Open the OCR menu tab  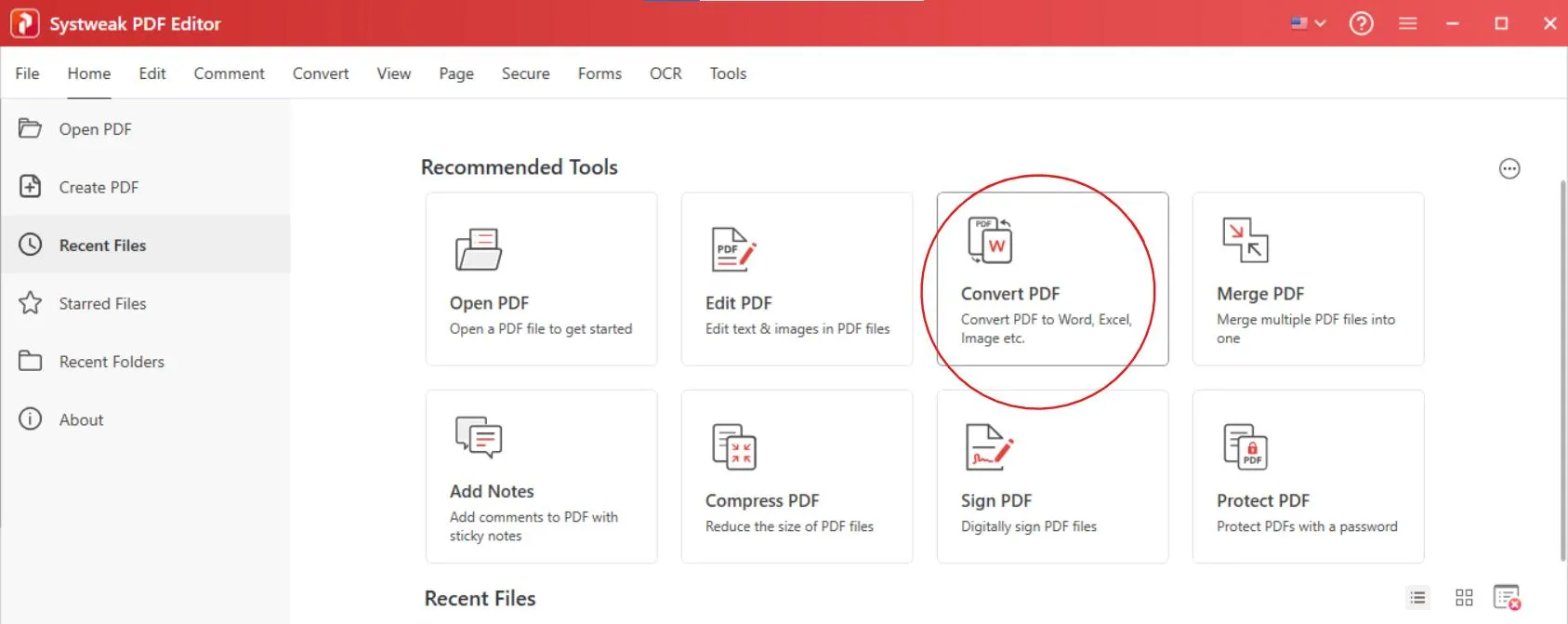665,73
